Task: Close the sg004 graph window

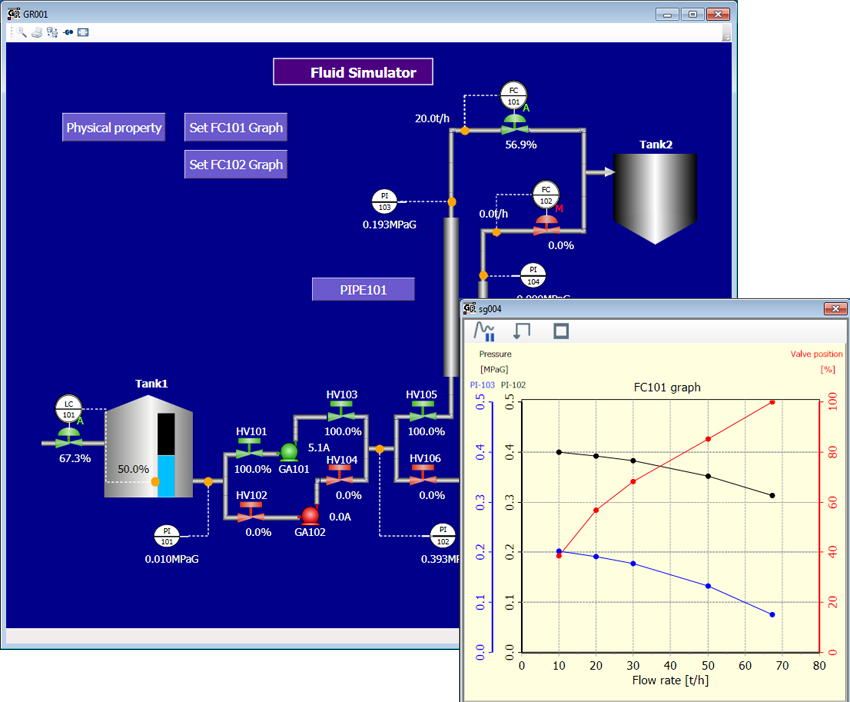Action: click(832, 309)
